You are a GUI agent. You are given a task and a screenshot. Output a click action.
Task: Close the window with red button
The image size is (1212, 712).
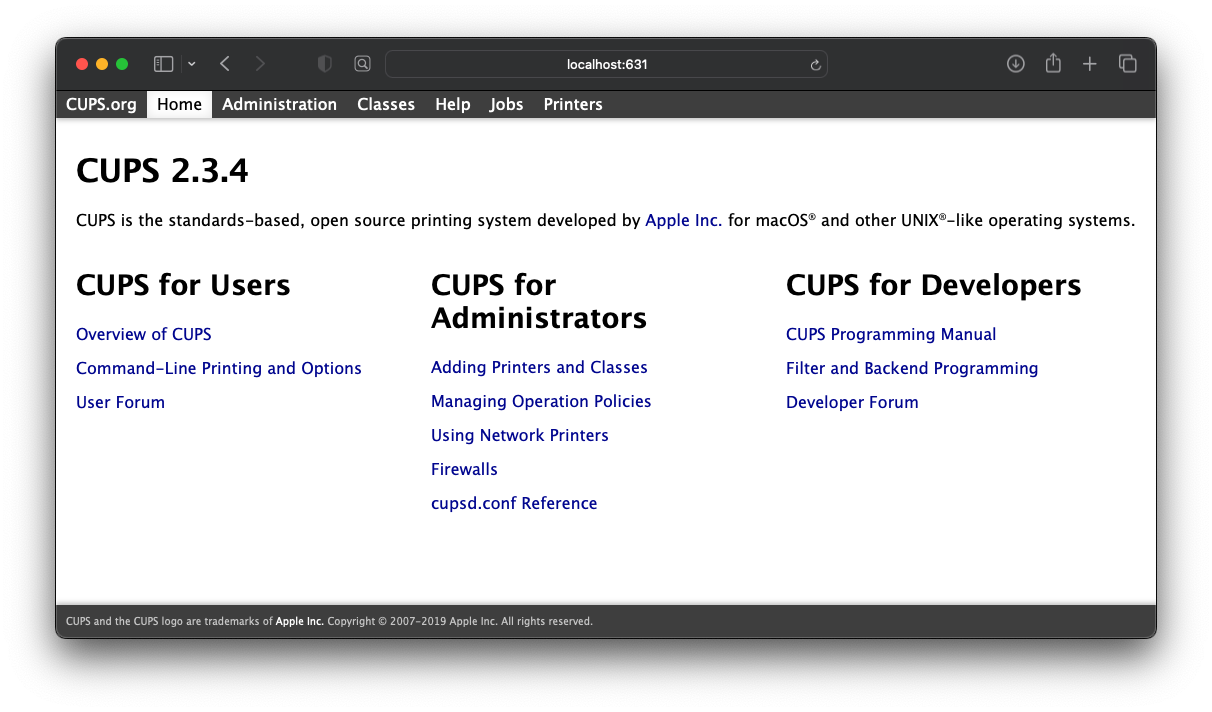(x=82, y=64)
